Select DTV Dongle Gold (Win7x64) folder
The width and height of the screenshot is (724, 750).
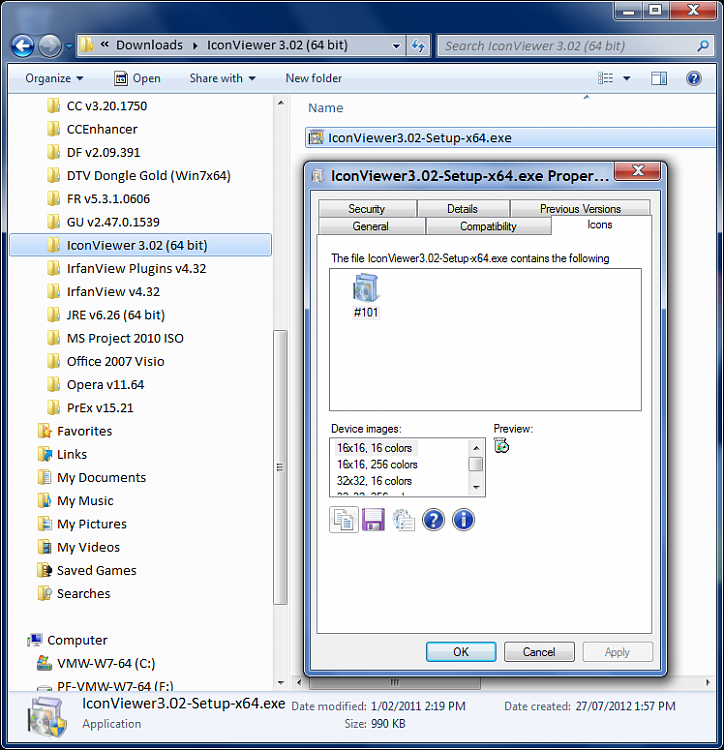click(x=149, y=176)
